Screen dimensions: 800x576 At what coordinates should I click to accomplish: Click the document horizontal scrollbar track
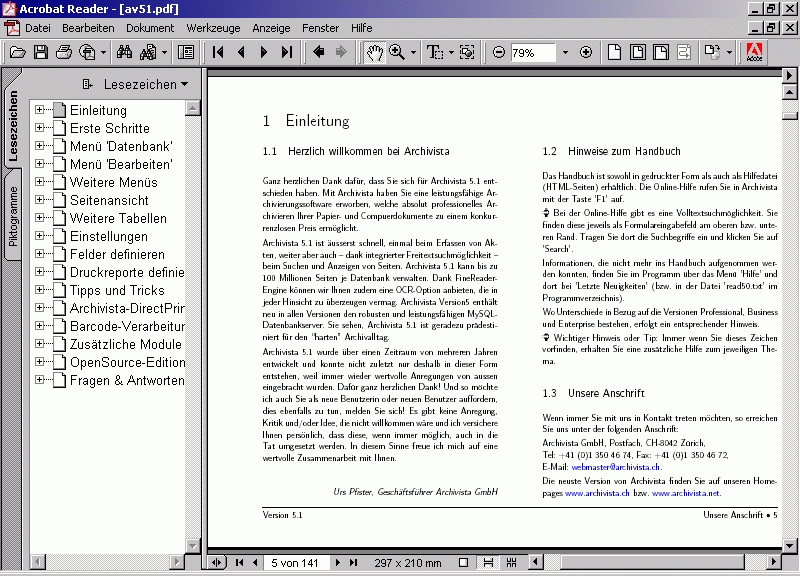point(653,562)
